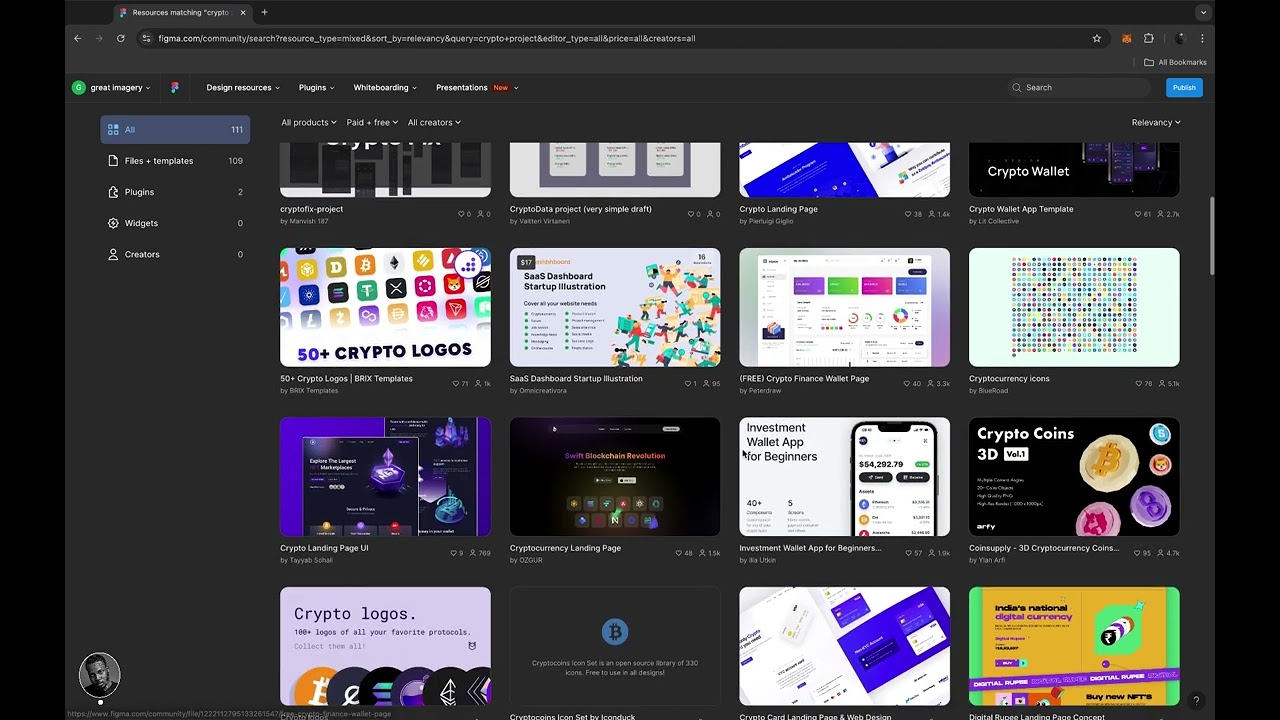1280x720 pixels.
Task: Select Files + templates category
Action: point(175,160)
